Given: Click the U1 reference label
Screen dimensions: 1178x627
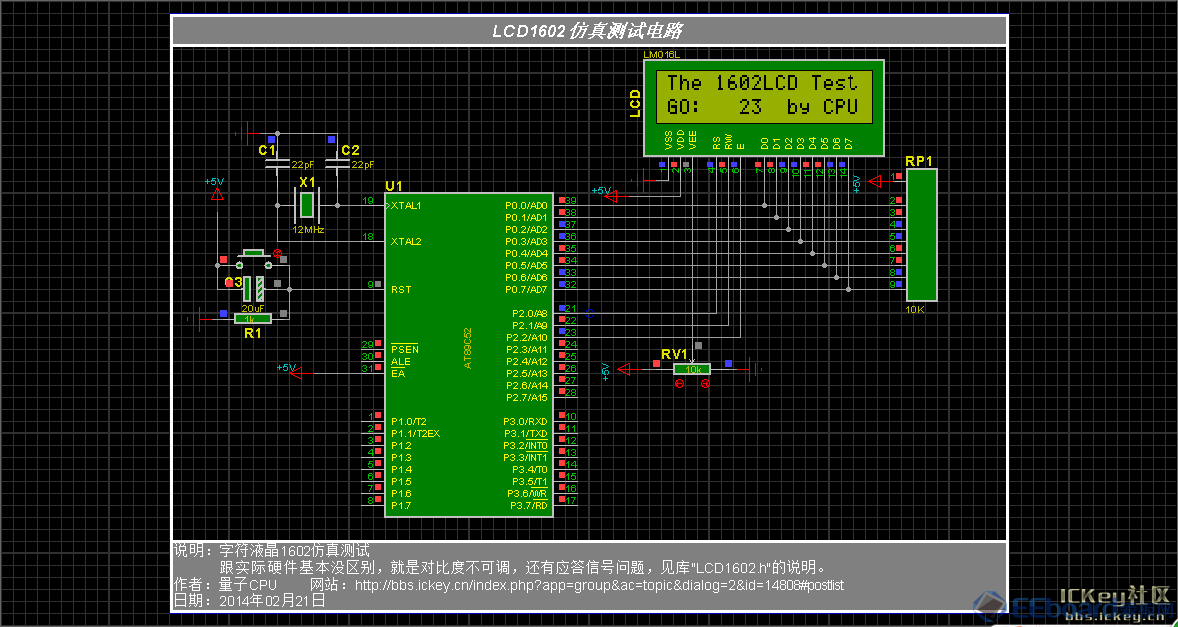Looking at the screenshot, I should coord(394,186).
